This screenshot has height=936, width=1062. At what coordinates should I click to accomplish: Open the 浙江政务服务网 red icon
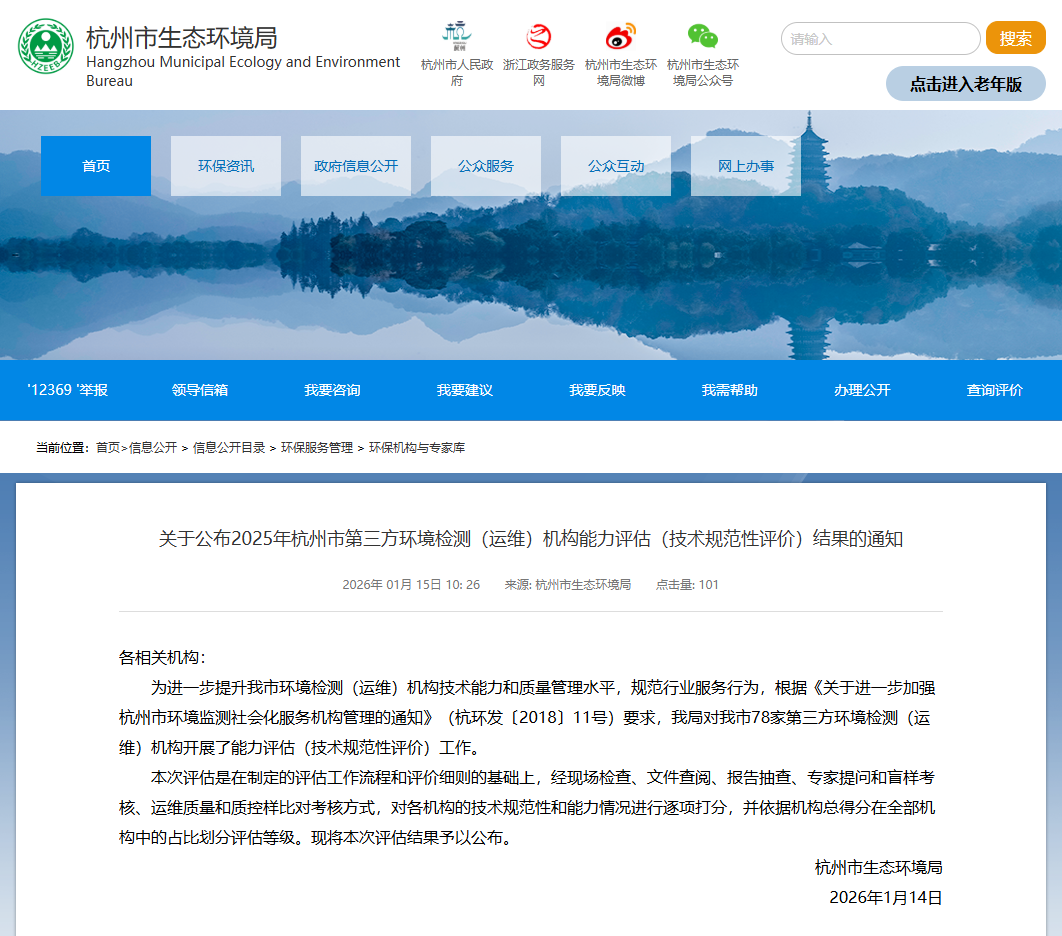click(539, 37)
